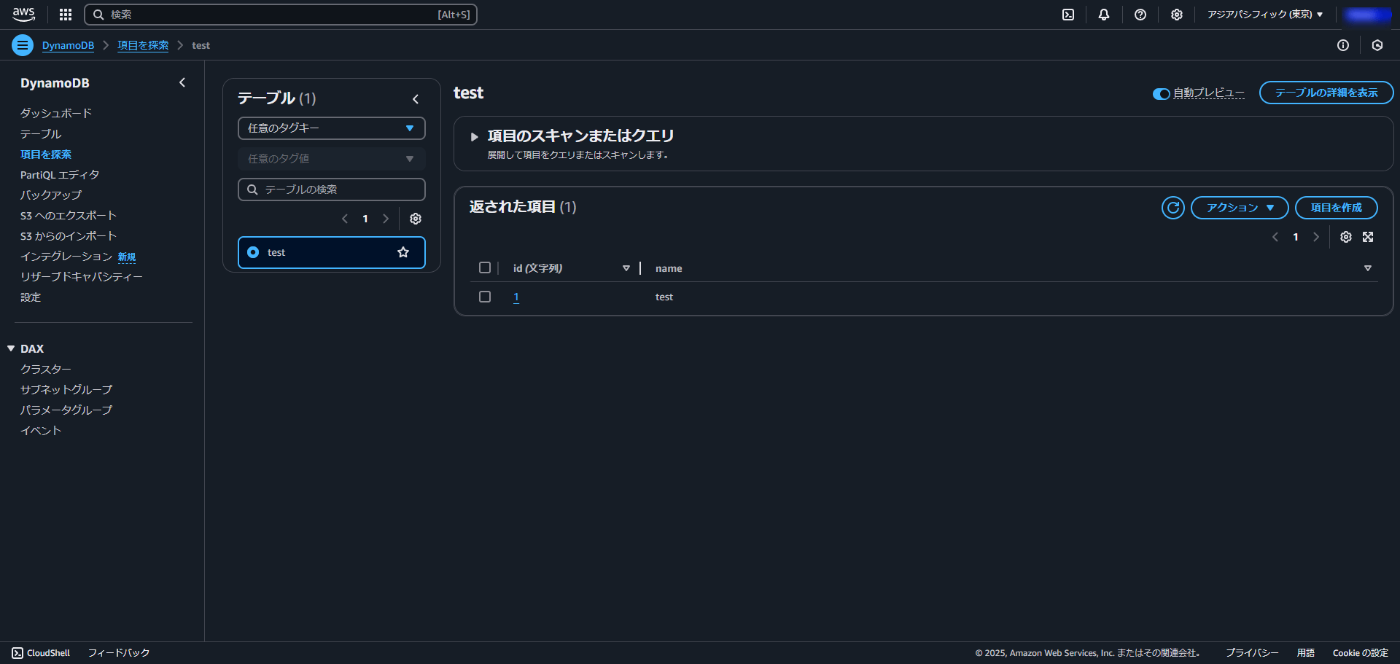Image resolution: width=1400 pixels, height=664 pixels.
Task: Open パラメータグループ under DAX
Action: (x=66, y=410)
